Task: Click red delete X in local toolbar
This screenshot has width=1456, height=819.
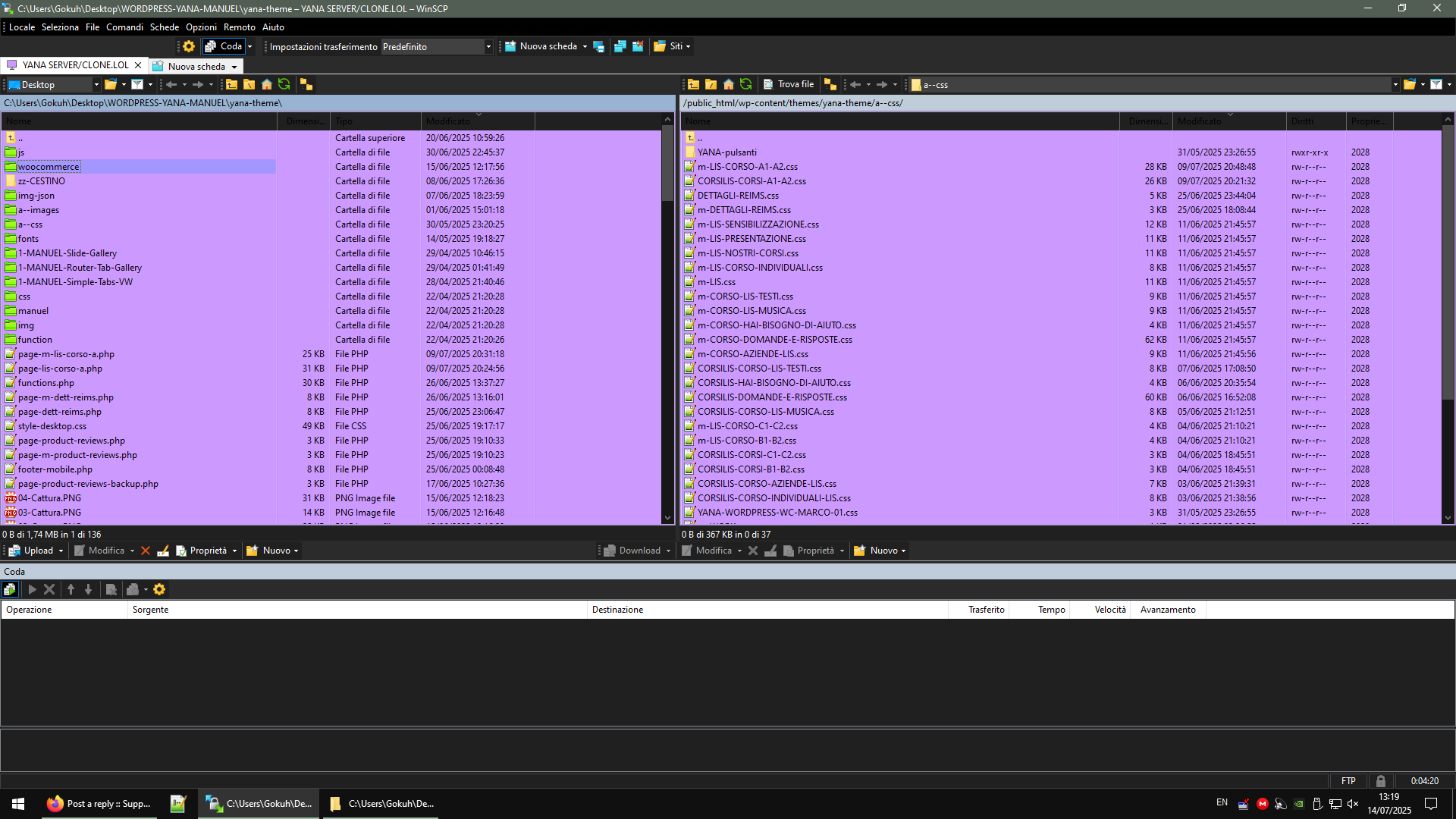Action: coord(146,551)
